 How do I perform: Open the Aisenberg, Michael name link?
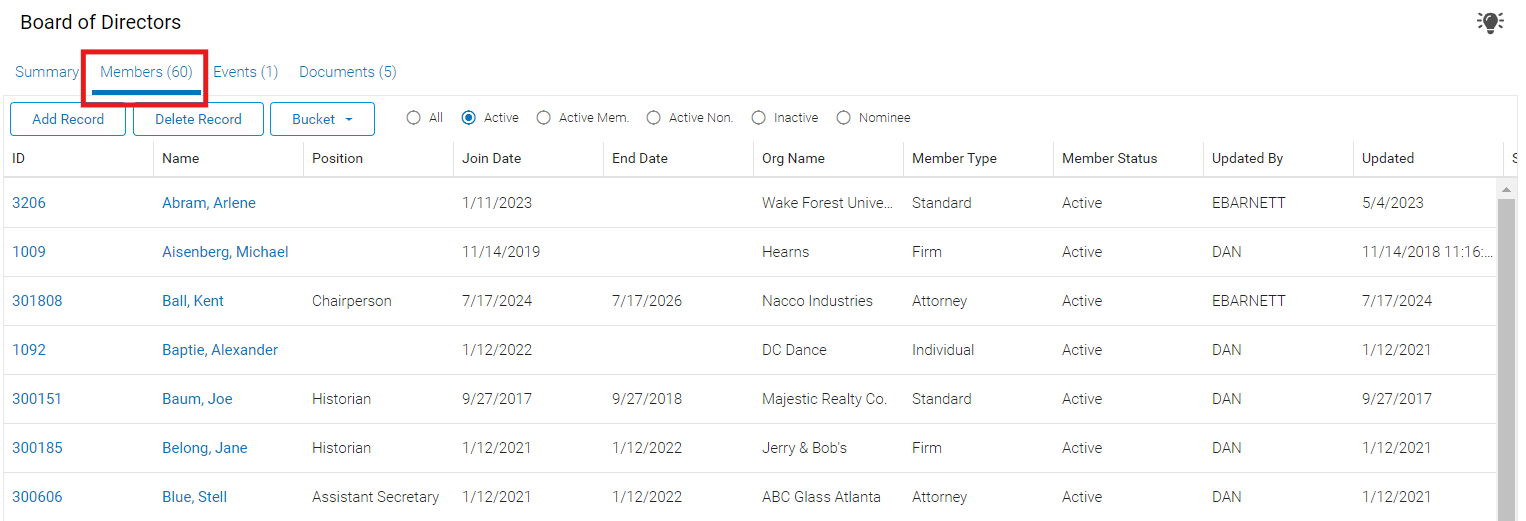pos(225,252)
